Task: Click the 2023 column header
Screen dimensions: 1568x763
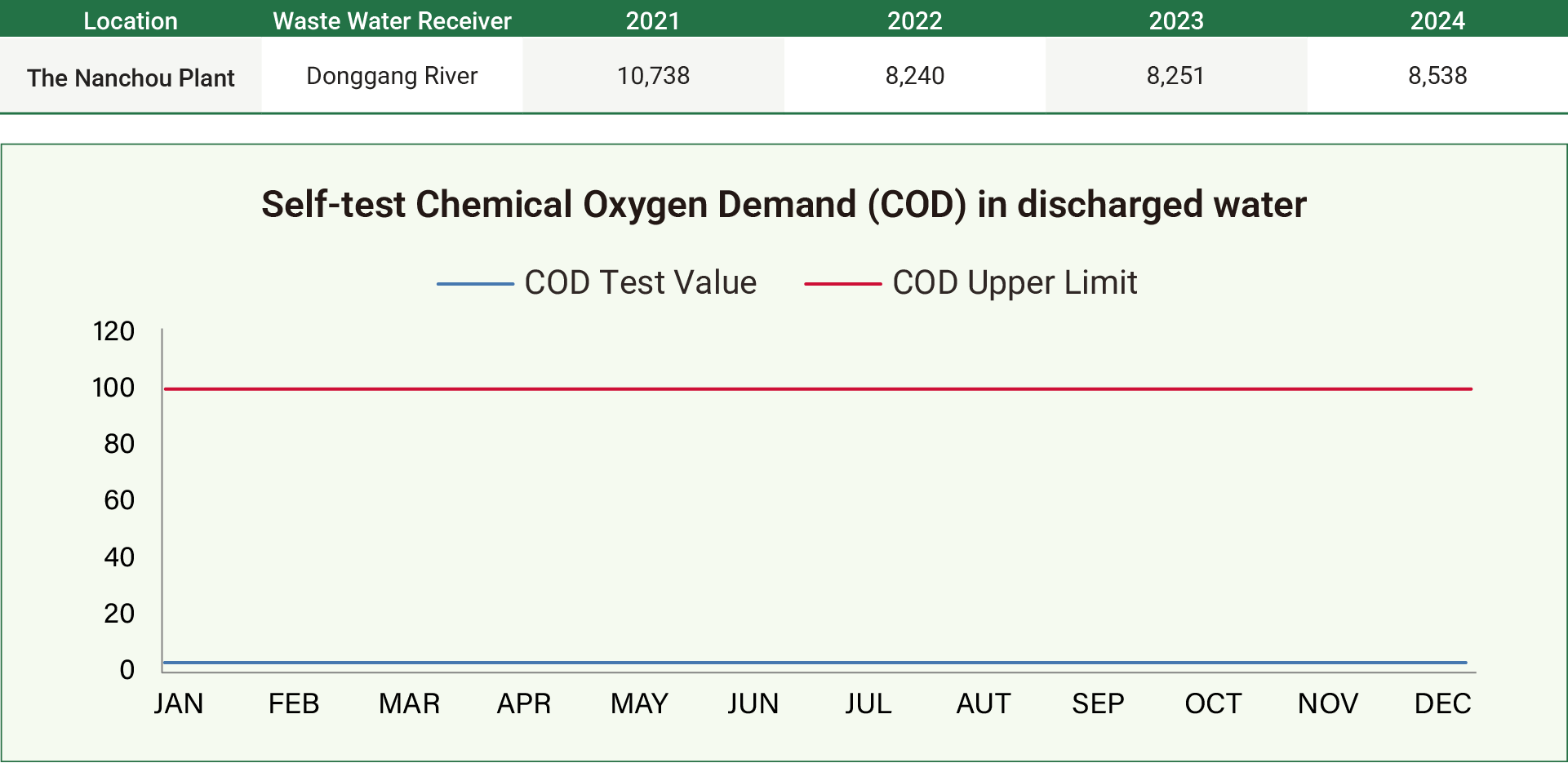Action: coord(1176,20)
